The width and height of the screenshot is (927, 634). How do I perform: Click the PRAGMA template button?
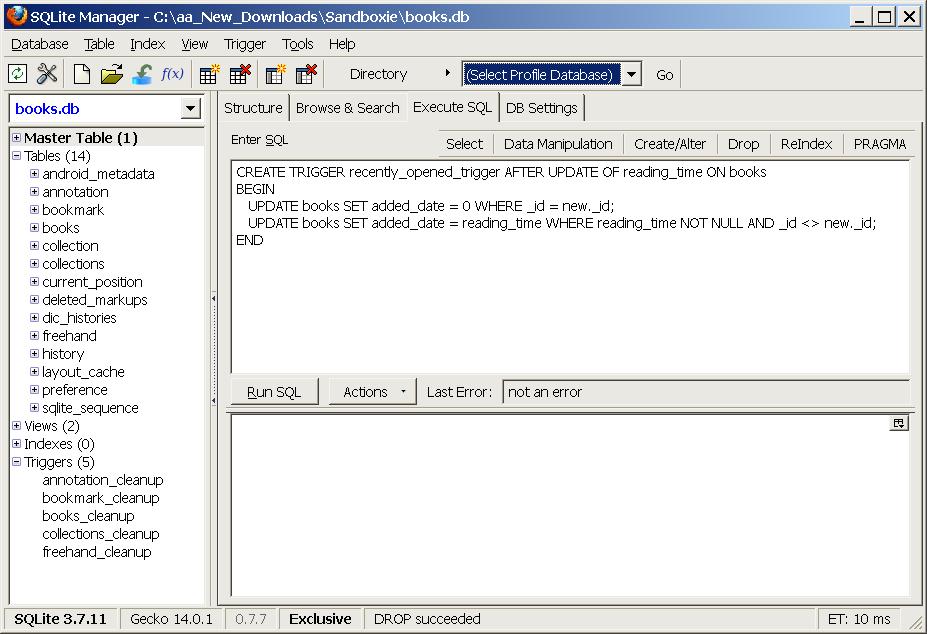tap(880, 144)
